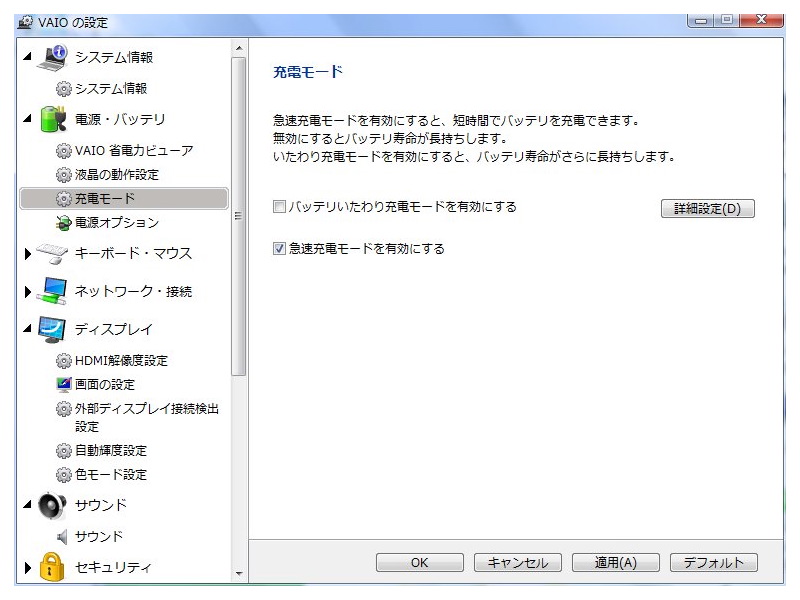Select 外部ディスプレイ接続検出設定 item

[147, 418]
